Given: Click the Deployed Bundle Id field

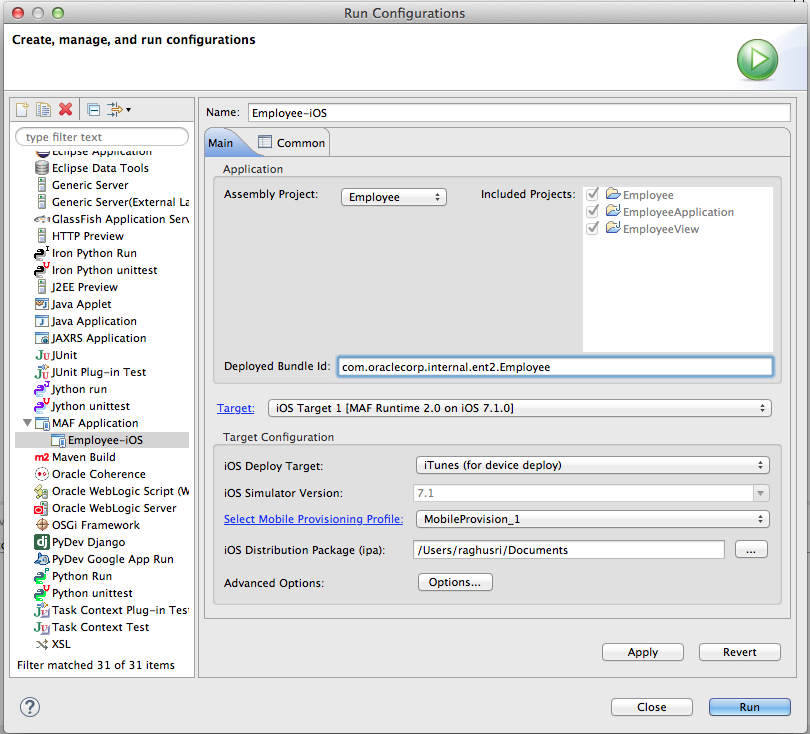Looking at the screenshot, I should 555,367.
